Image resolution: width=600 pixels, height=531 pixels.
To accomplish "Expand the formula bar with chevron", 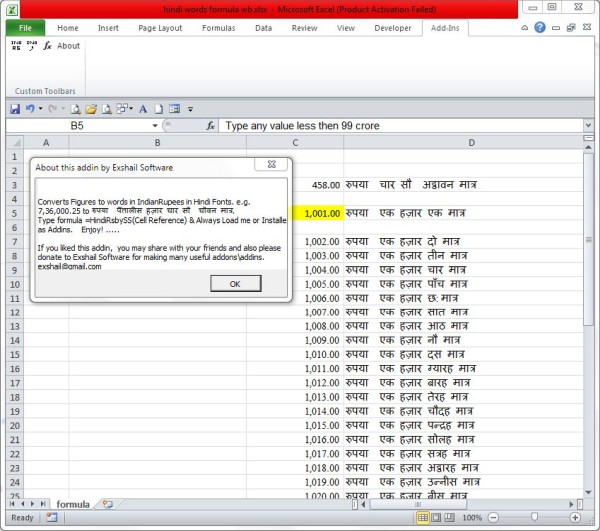I will [588, 126].
